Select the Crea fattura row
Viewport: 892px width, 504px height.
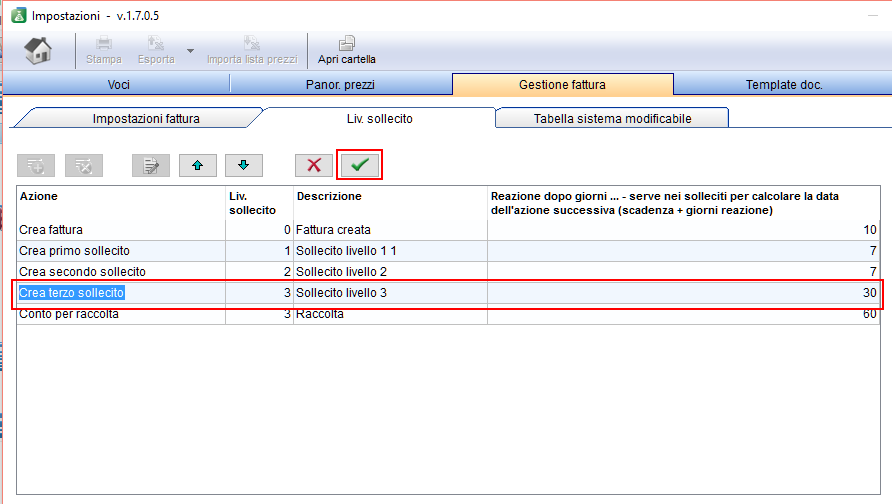(x=448, y=230)
